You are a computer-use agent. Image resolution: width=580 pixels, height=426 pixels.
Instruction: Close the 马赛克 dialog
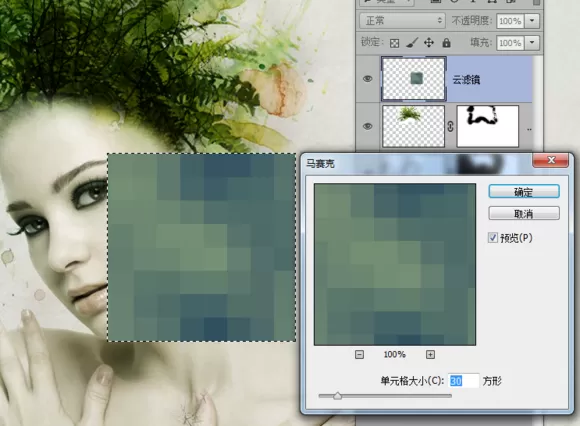550,160
